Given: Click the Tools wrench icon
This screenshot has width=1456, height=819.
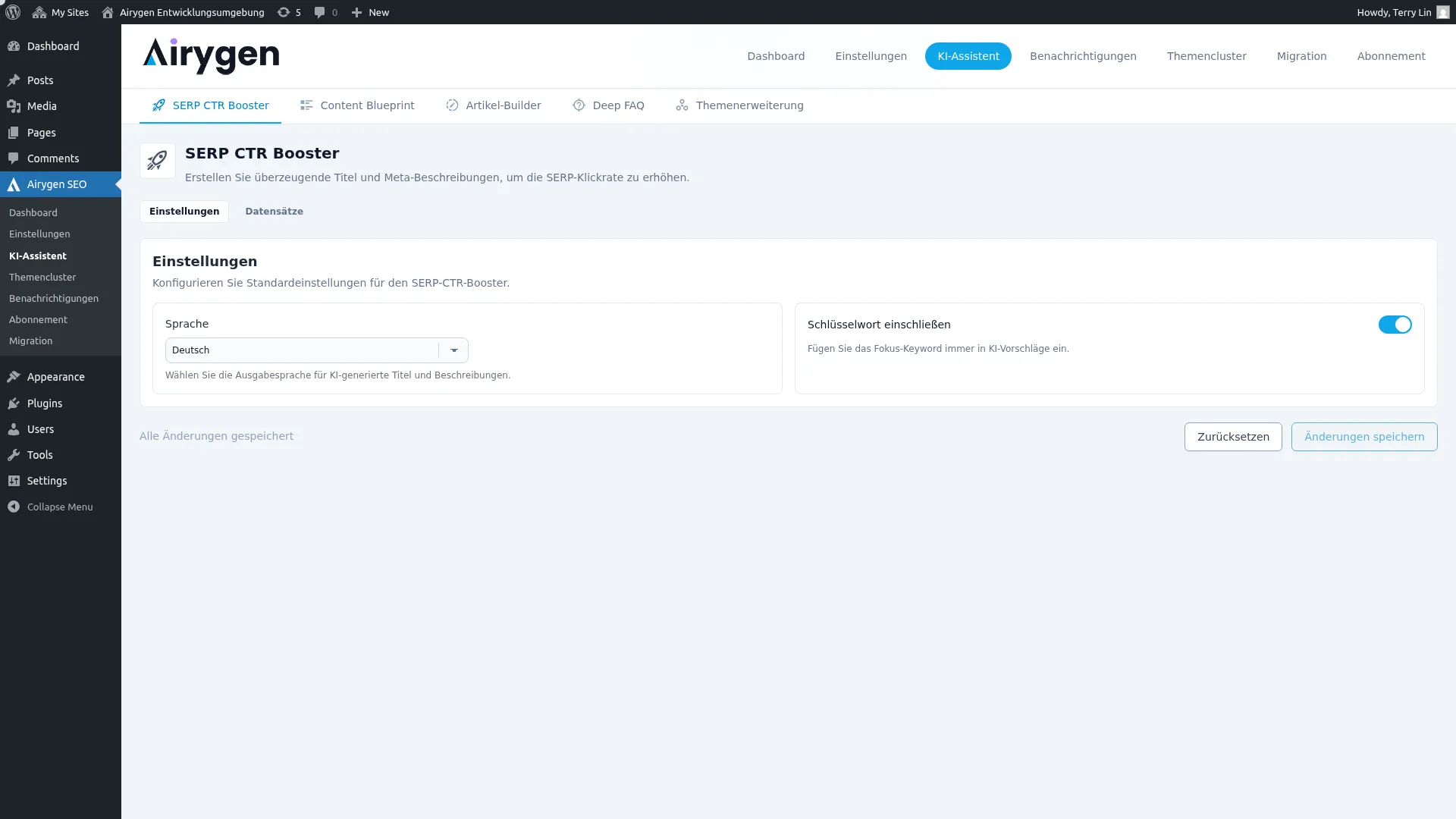Looking at the screenshot, I should coord(14,455).
